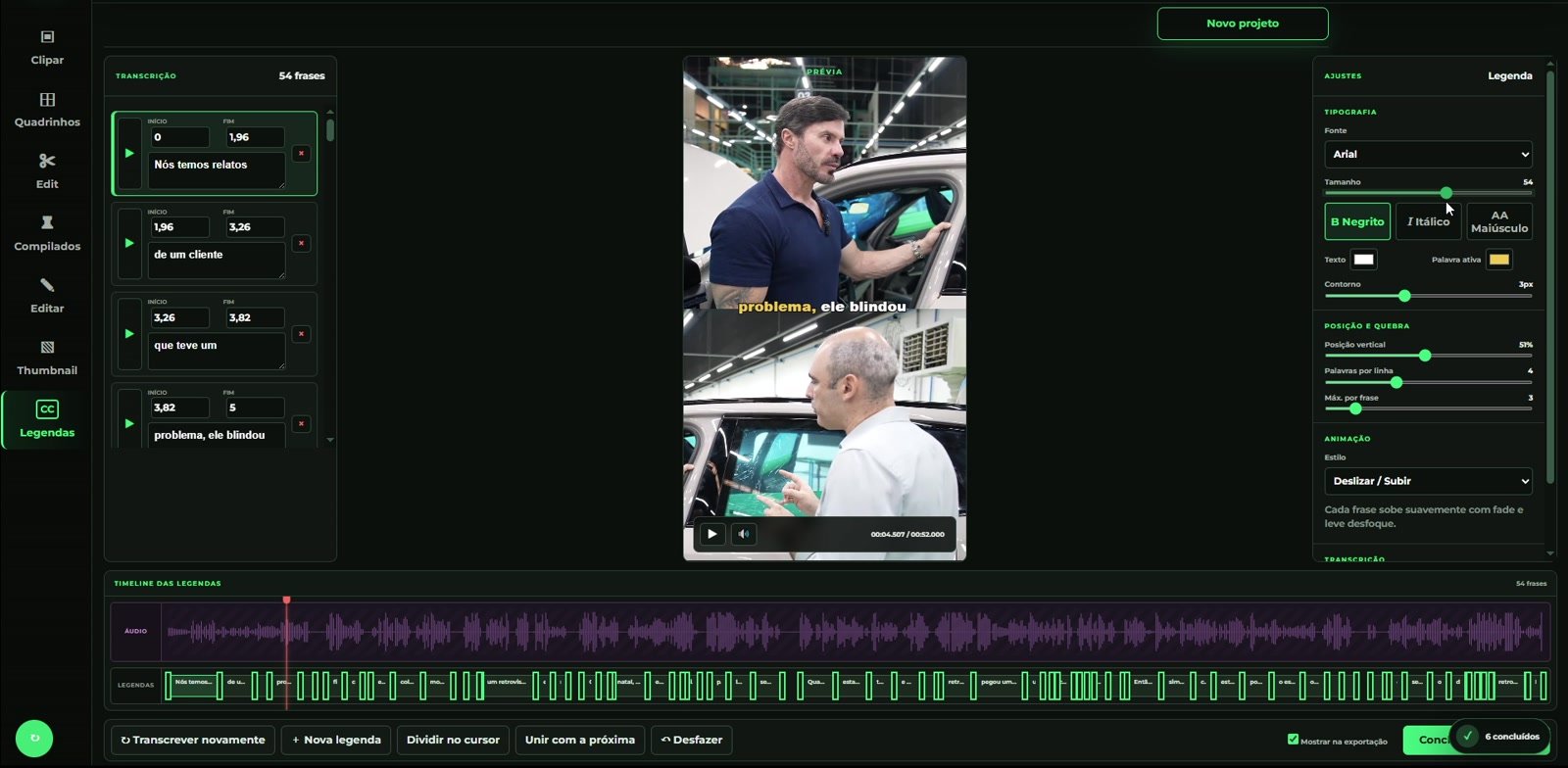Select the Legendas CC tab
1568x768 pixels.
pyautogui.click(x=47, y=419)
